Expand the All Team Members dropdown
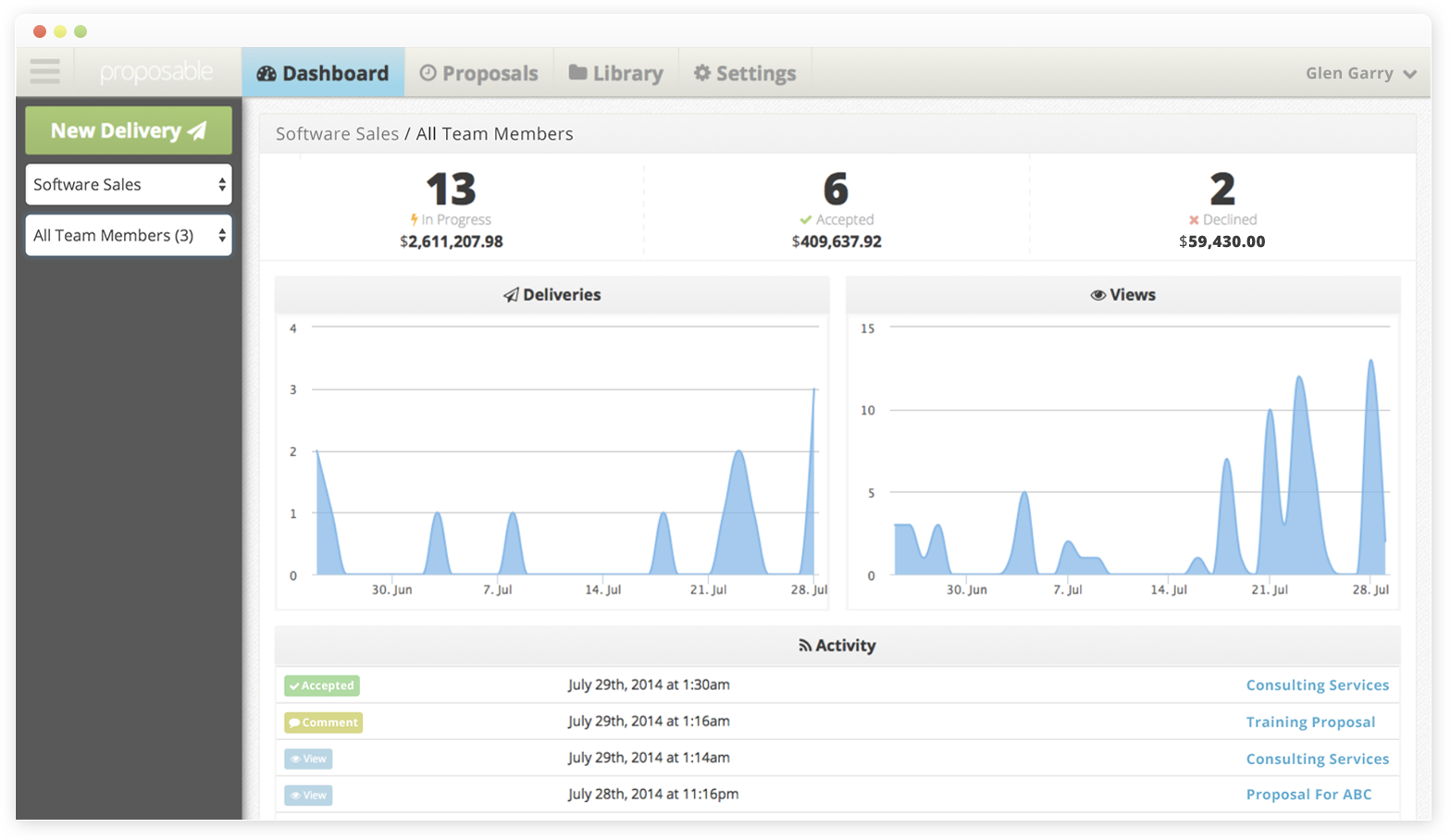Image resolution: width=1450 pixels, height=840 pixels. click(129, 236)
